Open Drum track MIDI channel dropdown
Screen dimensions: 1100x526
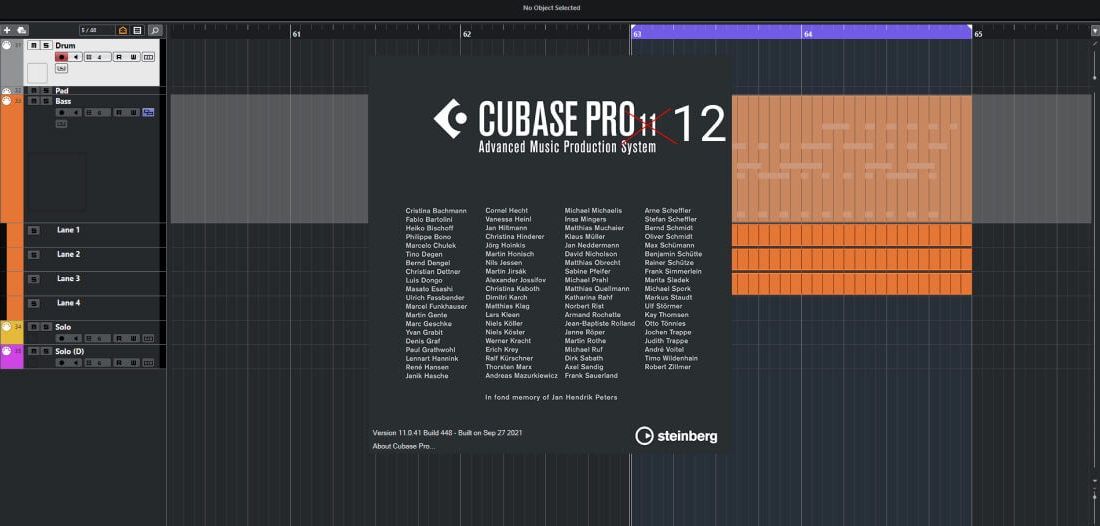[98, 57]
